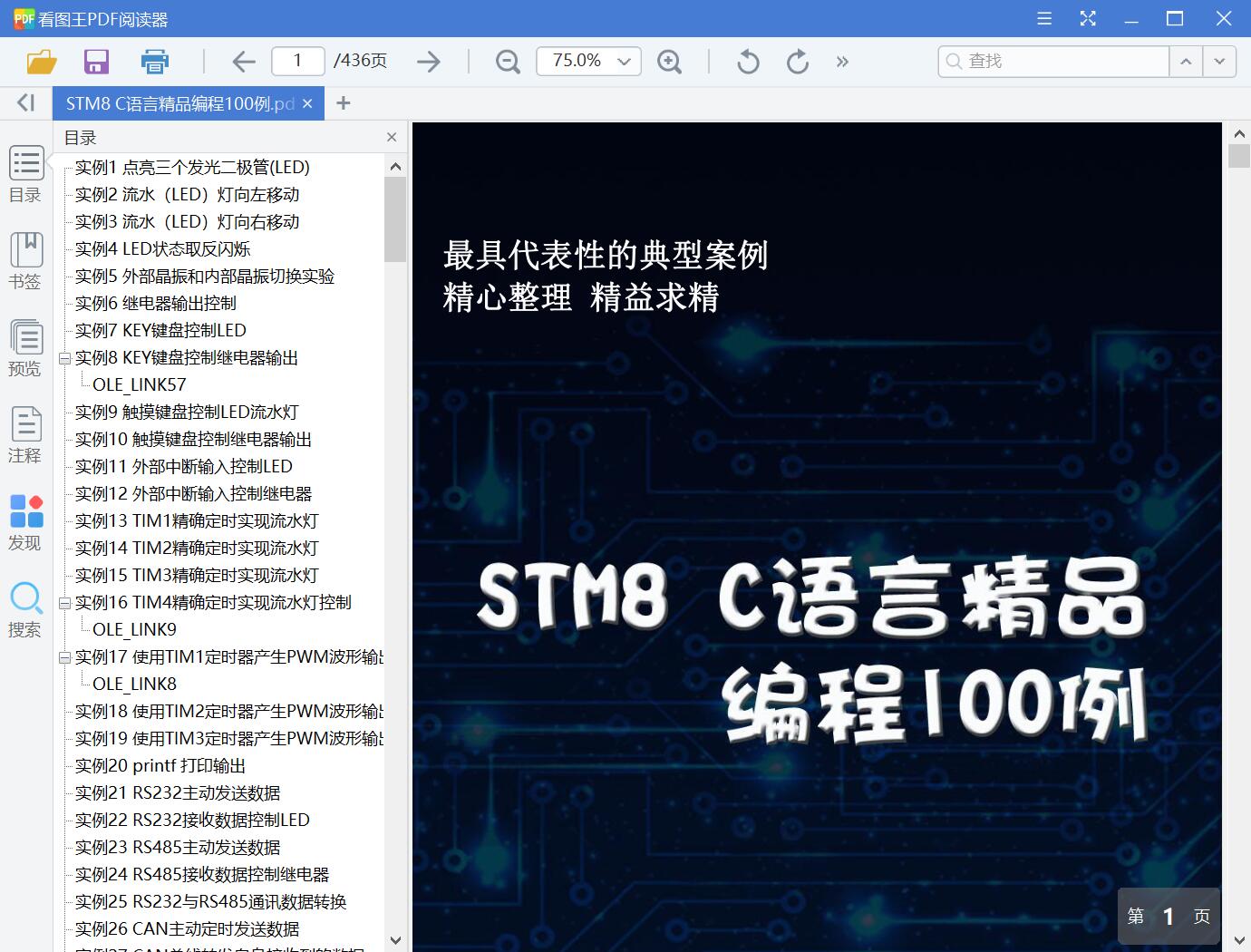Open the 书签 bookmarks panel
The image size is (1251, 952).
point(25,260)
